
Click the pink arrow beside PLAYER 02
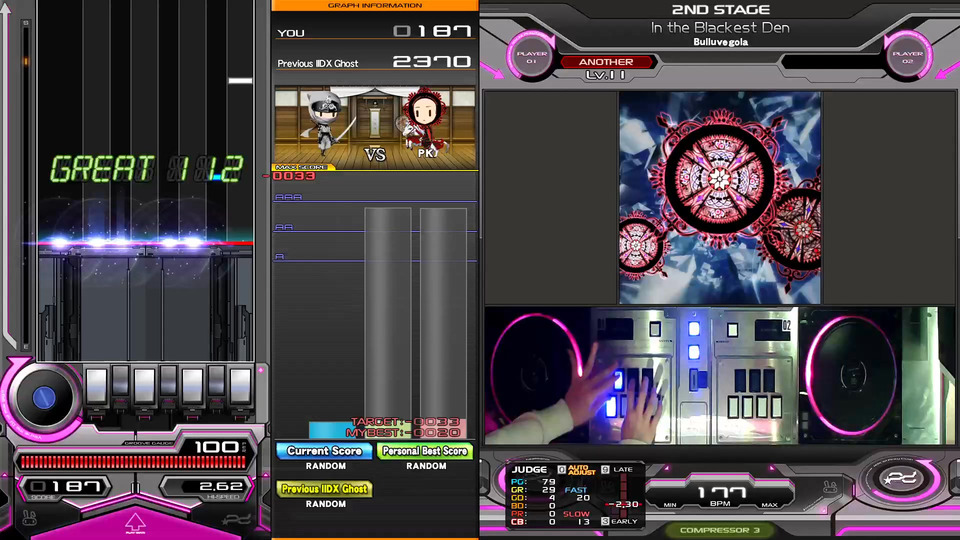(947, 70)
